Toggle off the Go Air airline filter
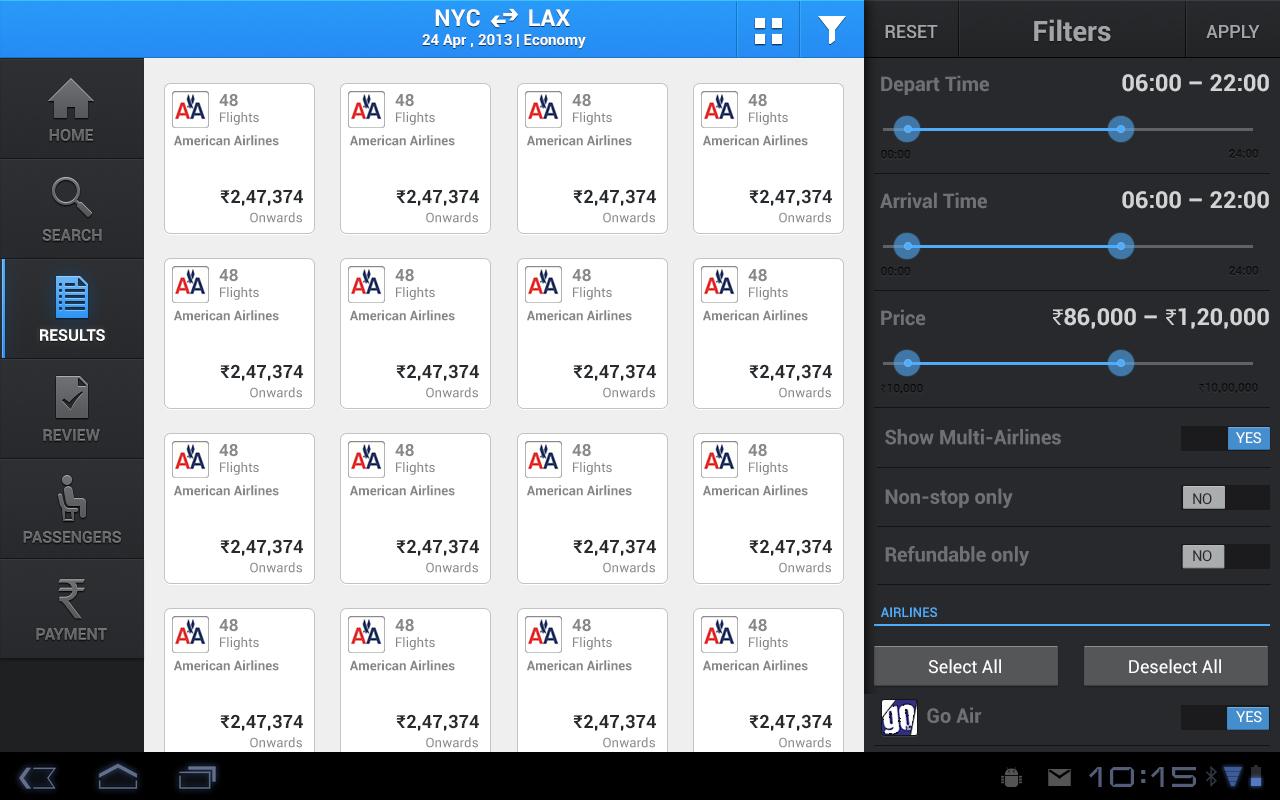 coord(1225,717)
